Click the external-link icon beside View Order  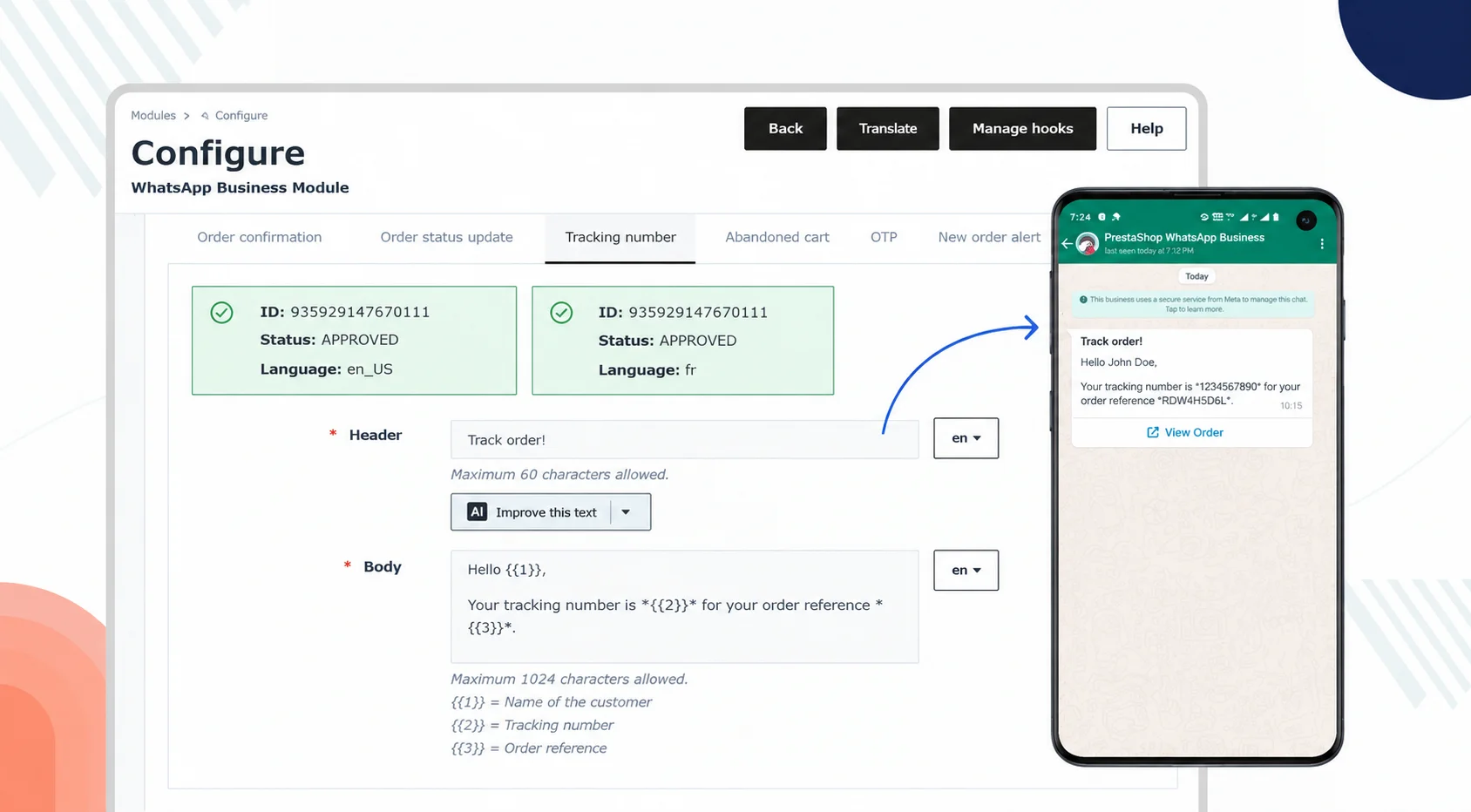click(1153, 432)
